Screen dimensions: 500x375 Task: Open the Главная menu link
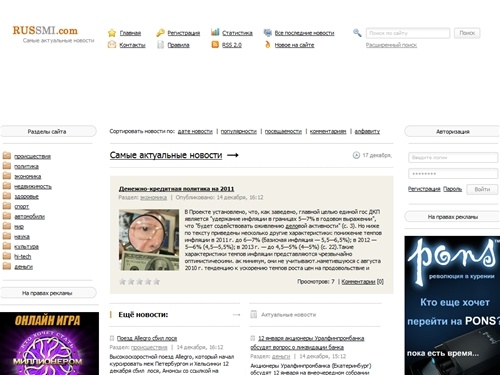130,33
